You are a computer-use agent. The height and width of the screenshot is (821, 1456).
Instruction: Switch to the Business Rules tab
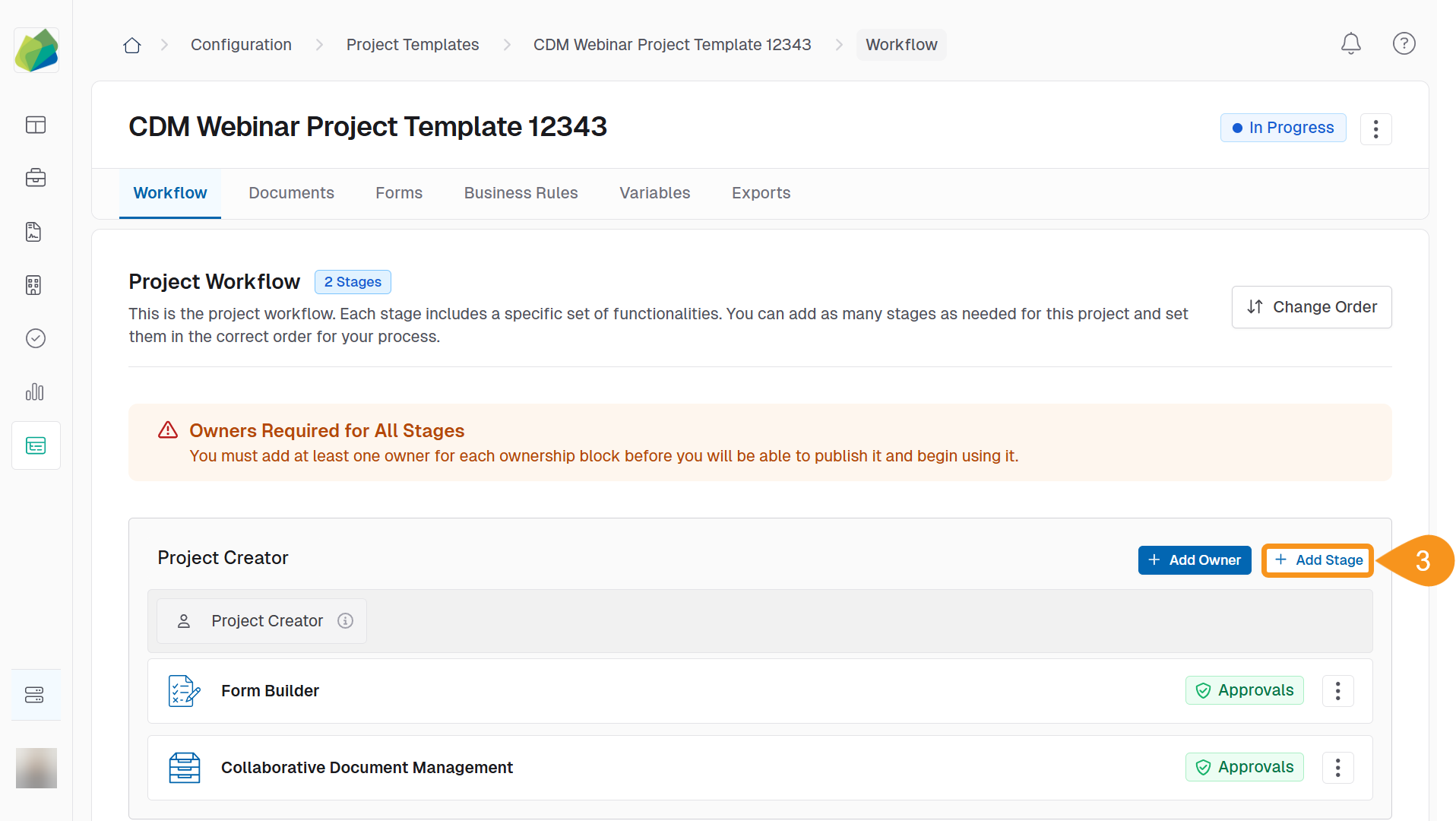tap(521, 193)
